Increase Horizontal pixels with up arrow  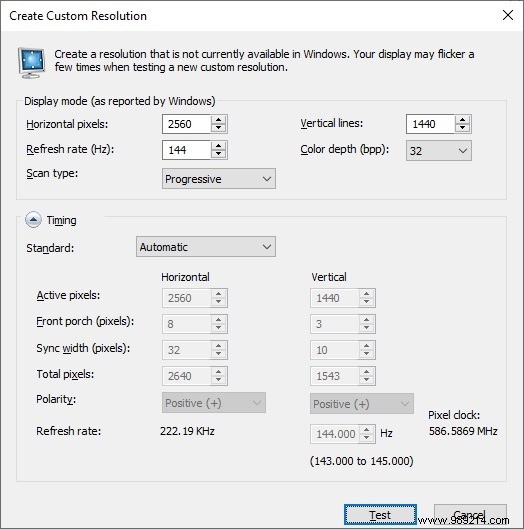click(219, 120)
